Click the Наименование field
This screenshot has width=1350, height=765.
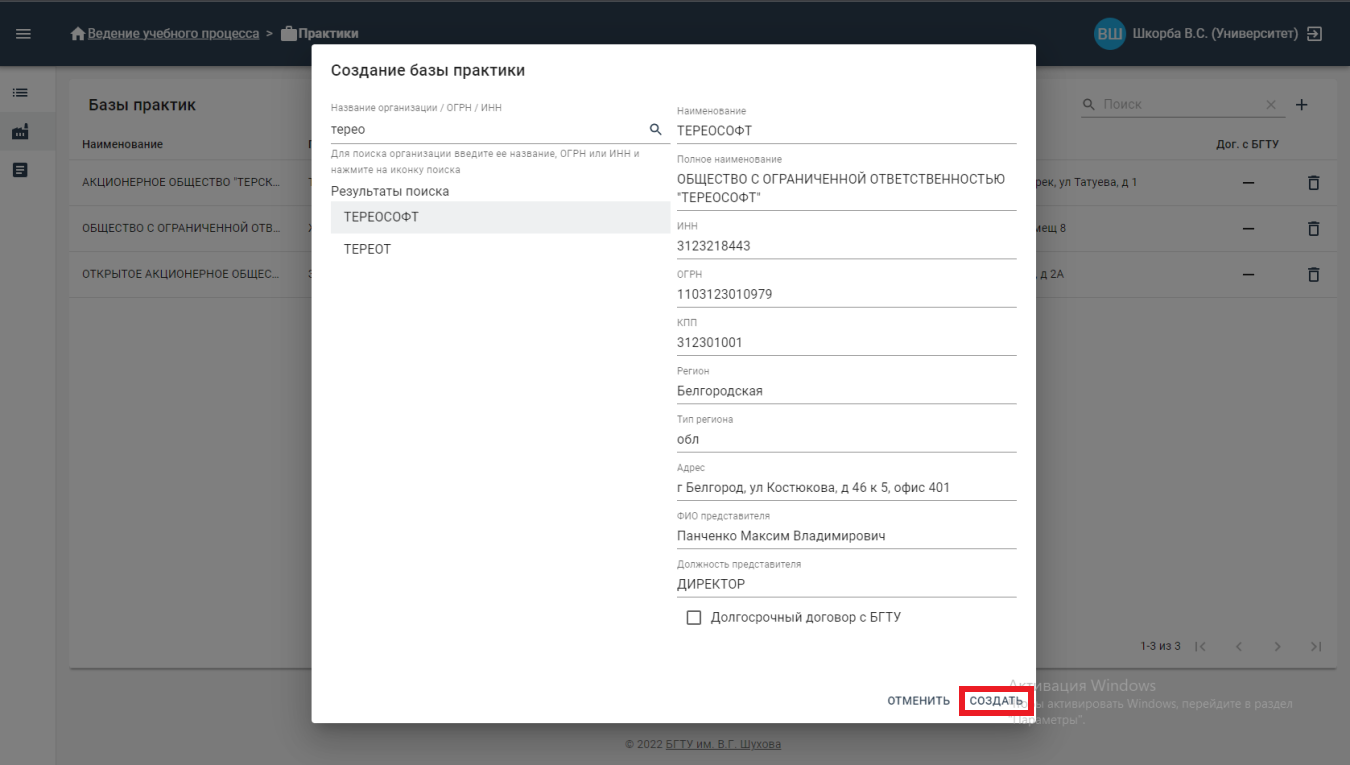(x=846, y=130)
